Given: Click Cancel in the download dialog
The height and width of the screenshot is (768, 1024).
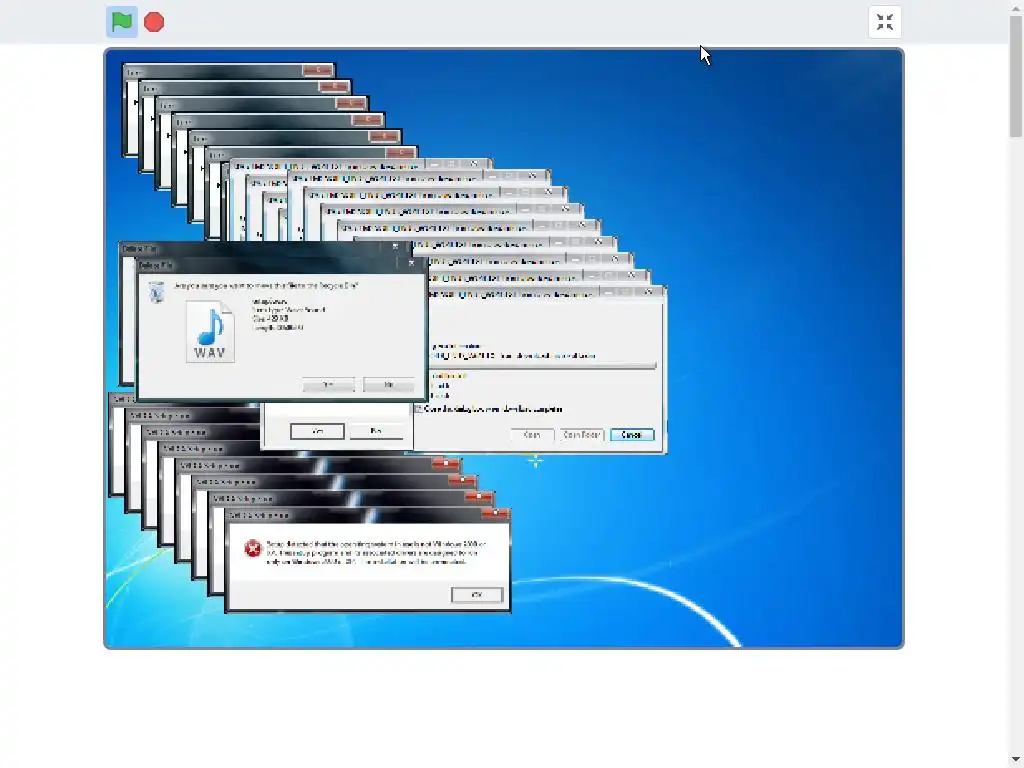Looking at the screenshot, I should click(x=632, y=434).
